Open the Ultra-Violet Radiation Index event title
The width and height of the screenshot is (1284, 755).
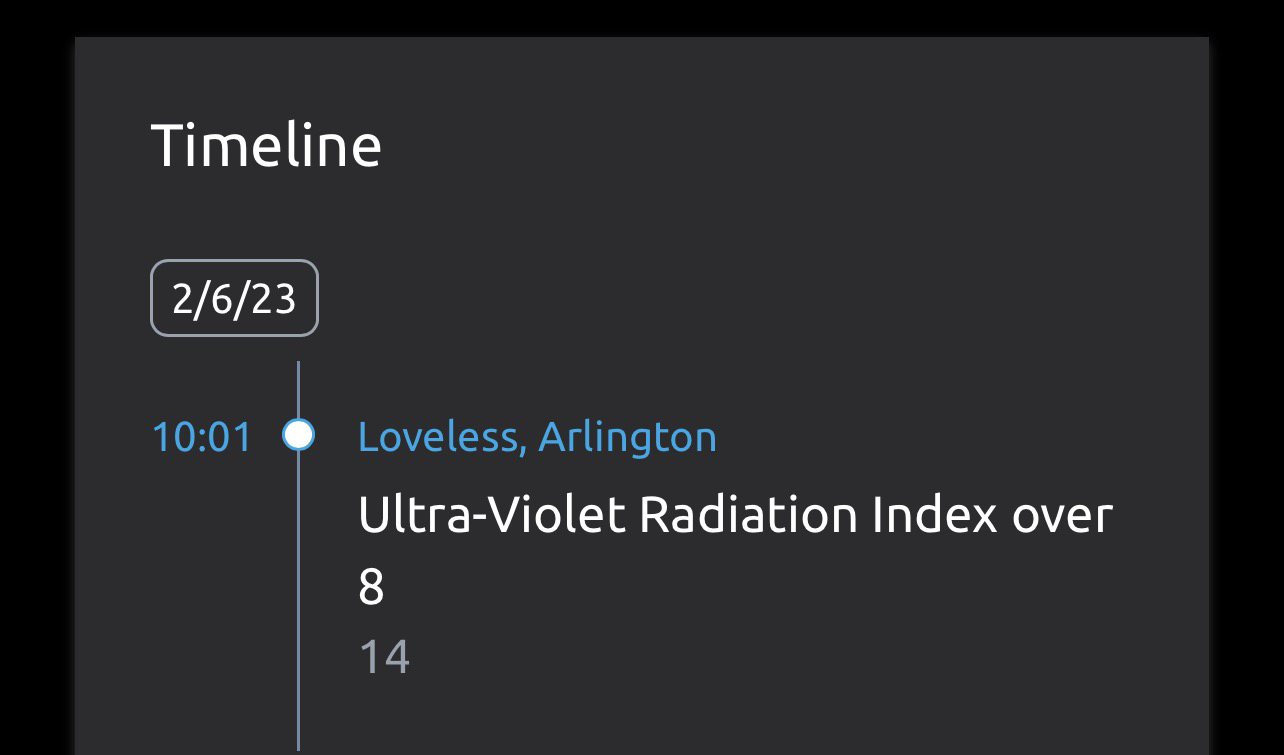(734, 515)
